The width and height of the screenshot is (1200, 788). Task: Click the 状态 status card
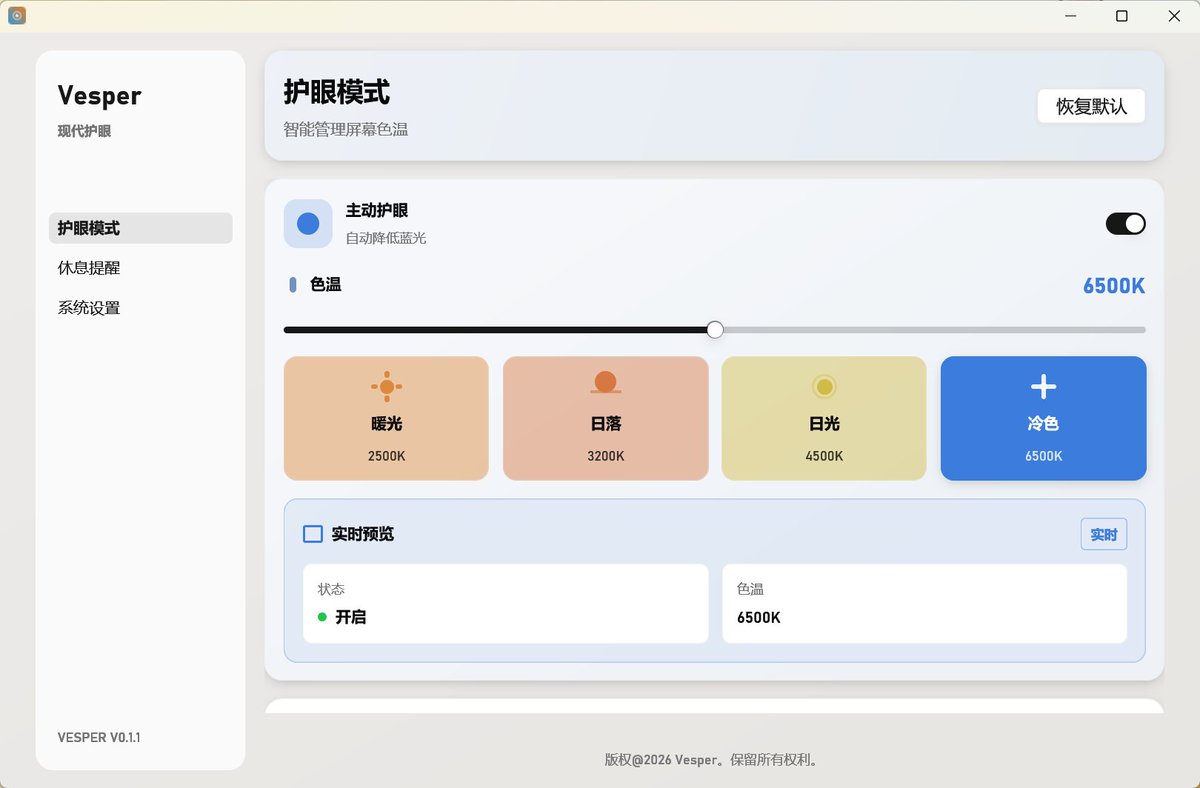(505, 603)
